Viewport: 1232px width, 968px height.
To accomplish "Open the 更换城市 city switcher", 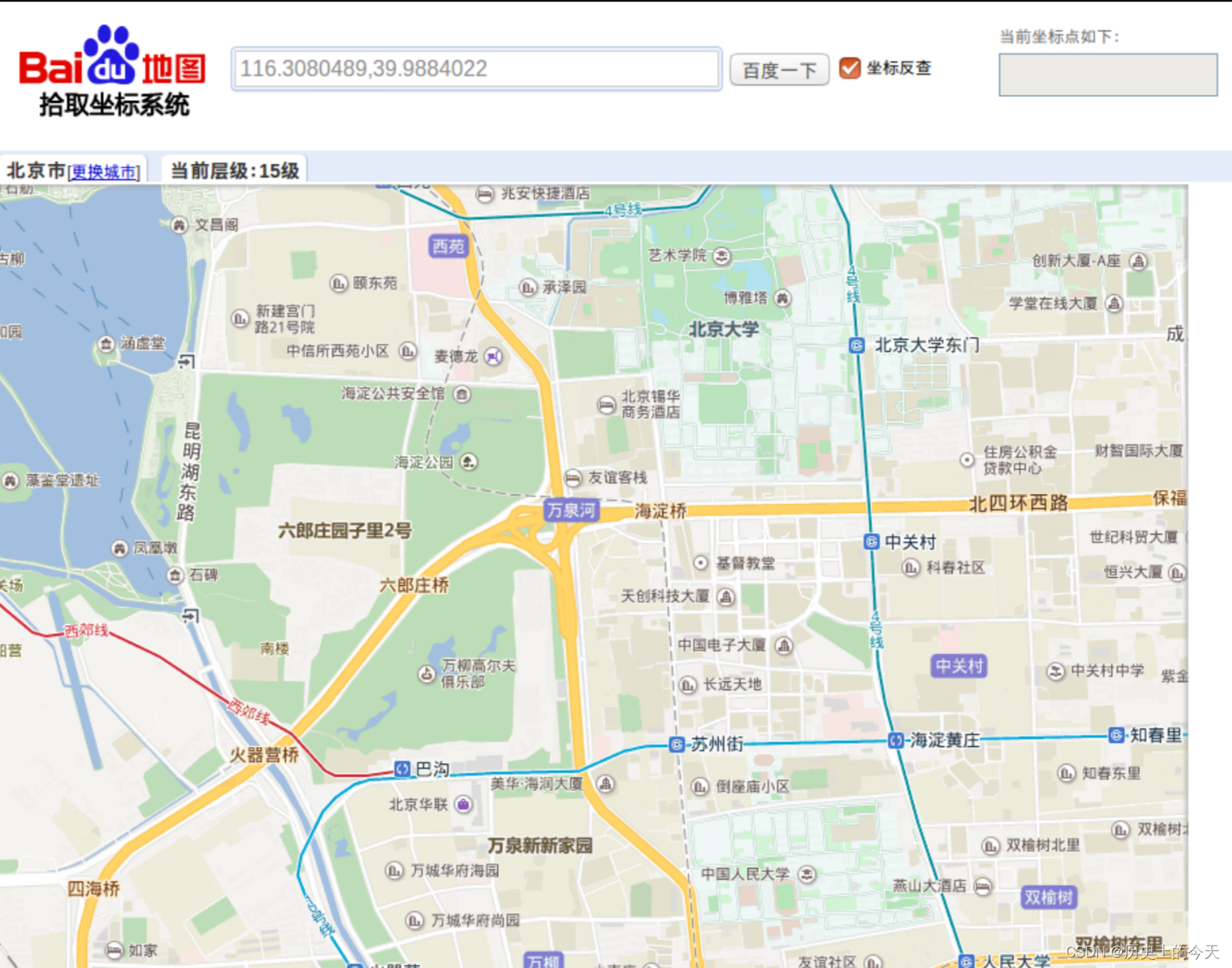I will (x=104, y=171).
